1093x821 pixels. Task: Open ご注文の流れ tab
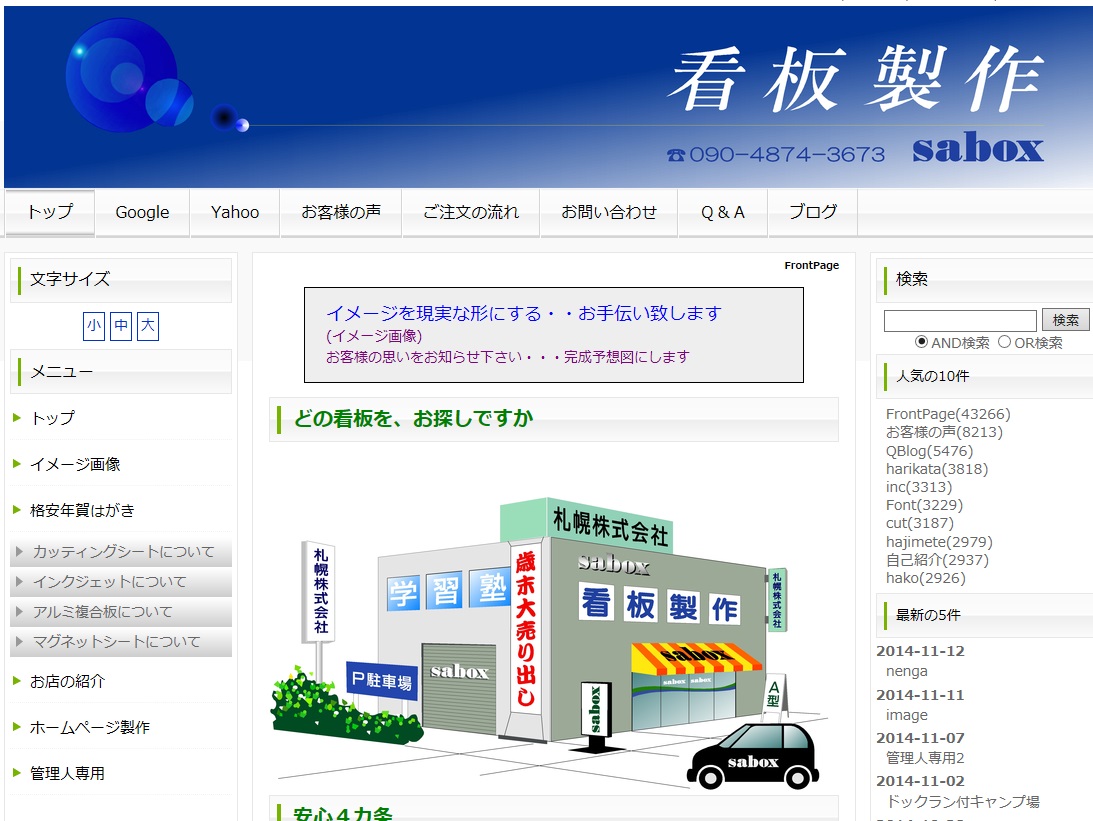click(x=471, y=212)
